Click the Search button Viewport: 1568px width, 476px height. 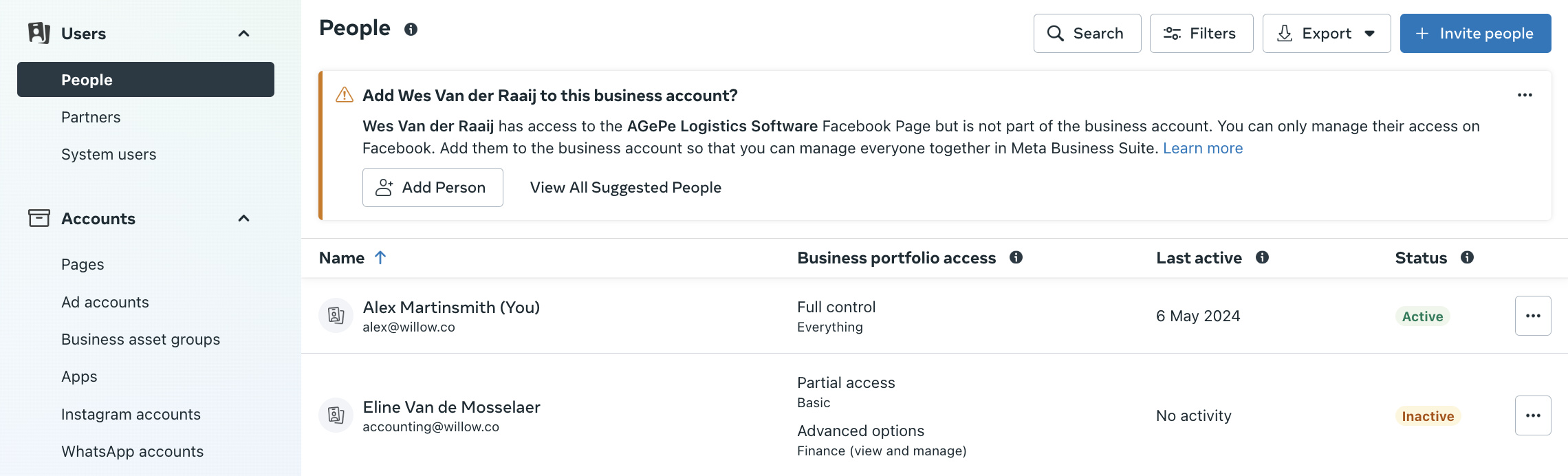point(1087,34)
